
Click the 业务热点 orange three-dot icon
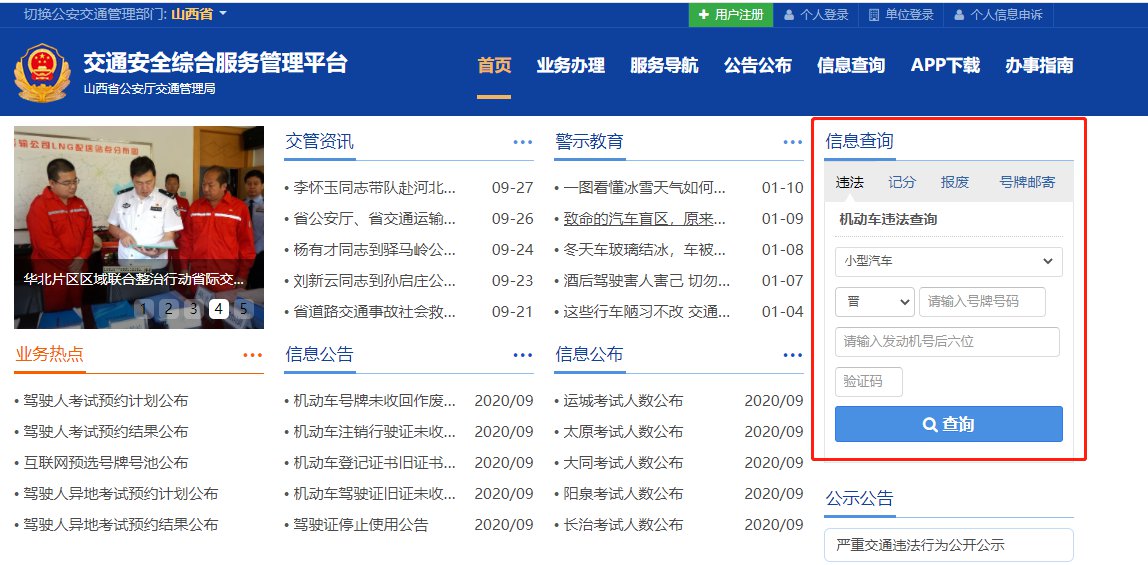(x=252, y=355)
